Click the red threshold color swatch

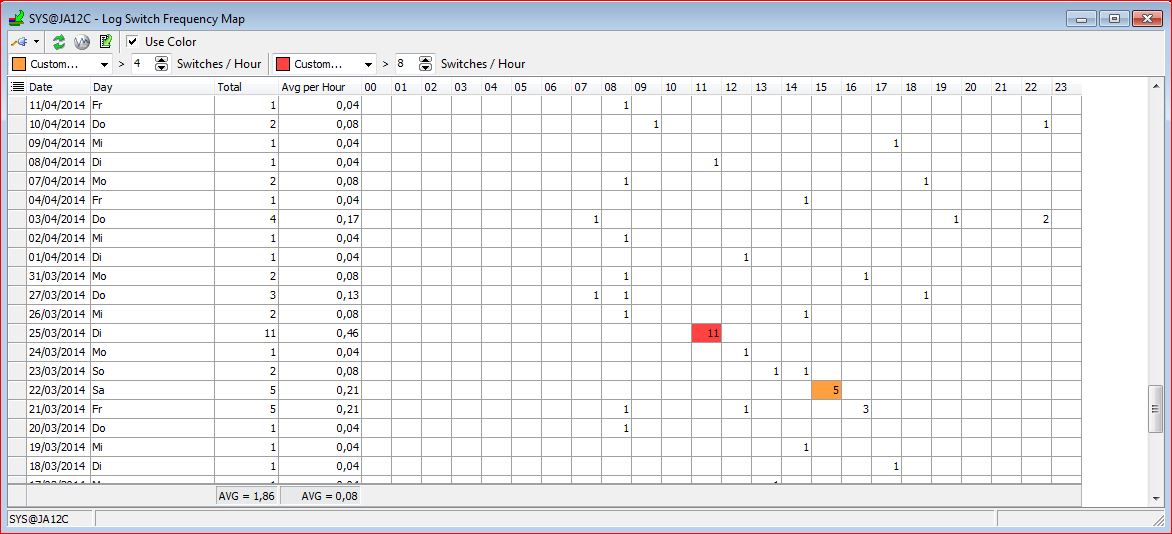[283, 64]
